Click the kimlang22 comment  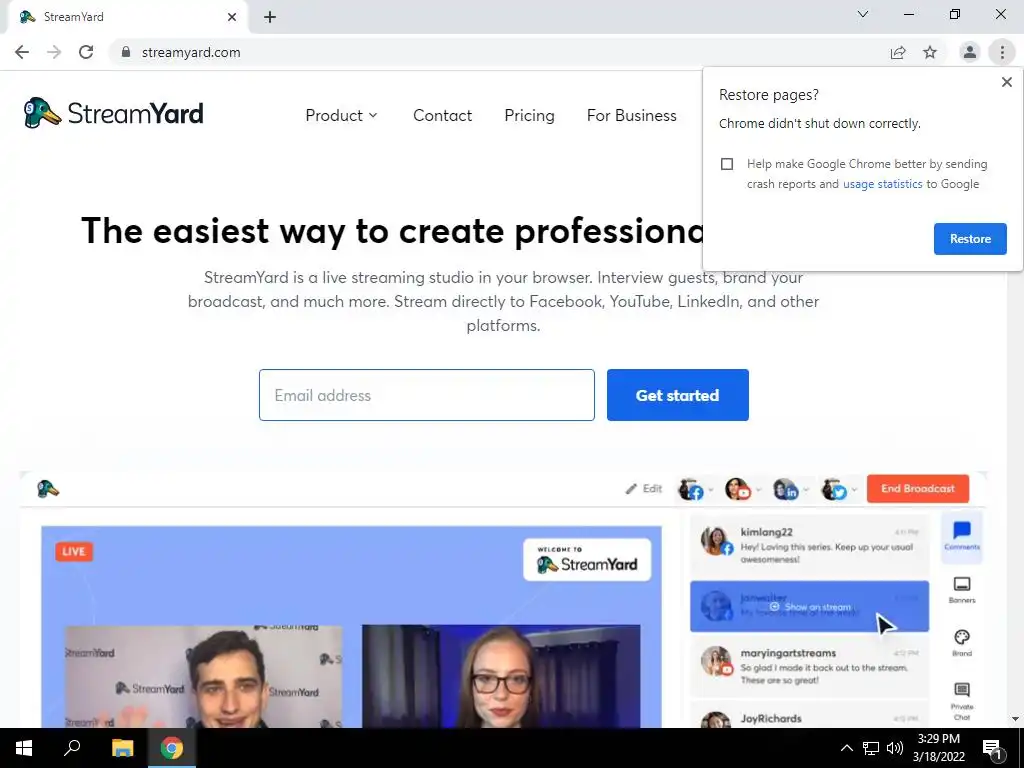pyautogui.click(x=810, y=545)
